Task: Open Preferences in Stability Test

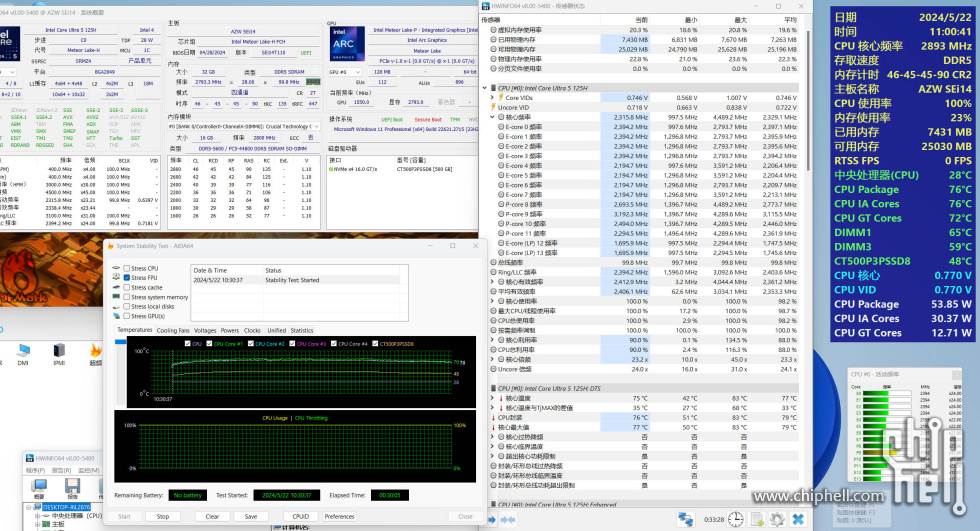Action: [x=339, y=517]
